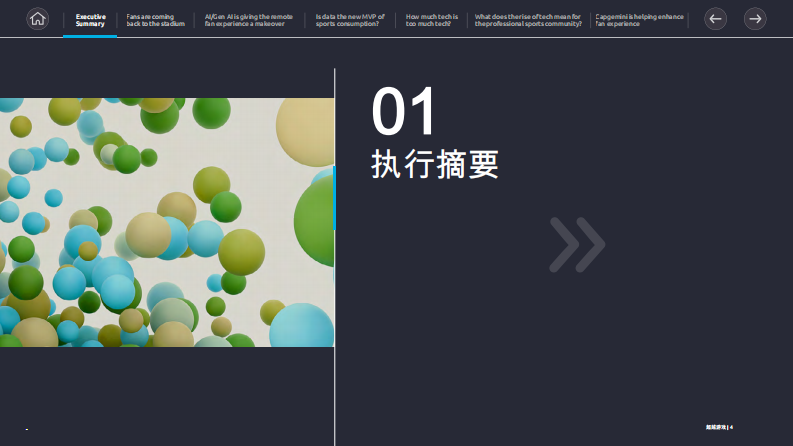Click the '执行摘要' heading text
793x446 pixels.
pos(435,164)
